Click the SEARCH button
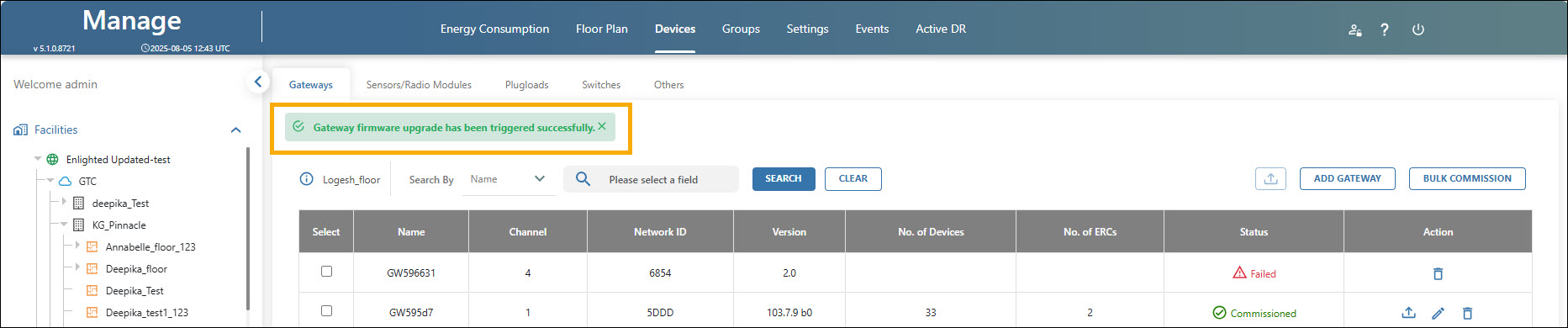 pos(784,178)
